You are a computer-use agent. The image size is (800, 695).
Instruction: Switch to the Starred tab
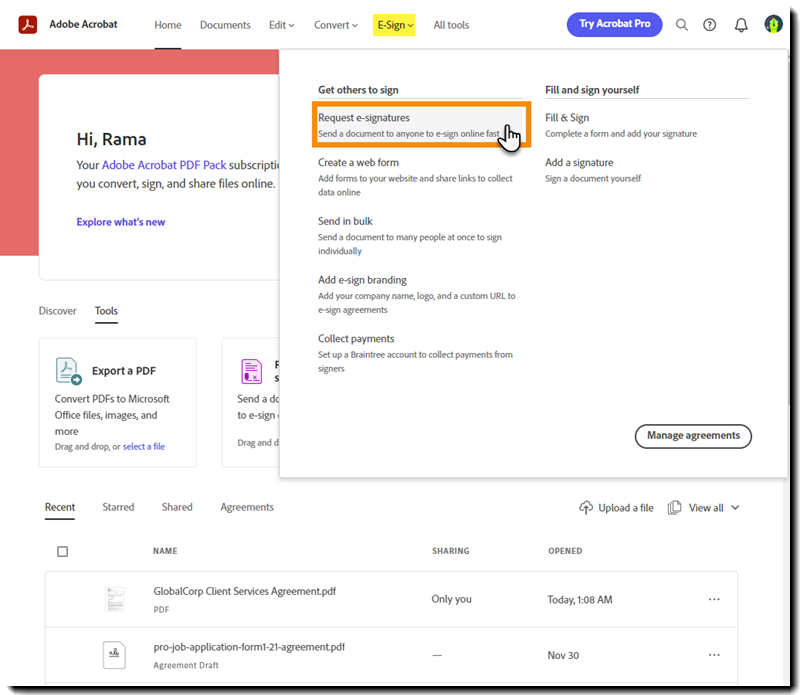118,507
